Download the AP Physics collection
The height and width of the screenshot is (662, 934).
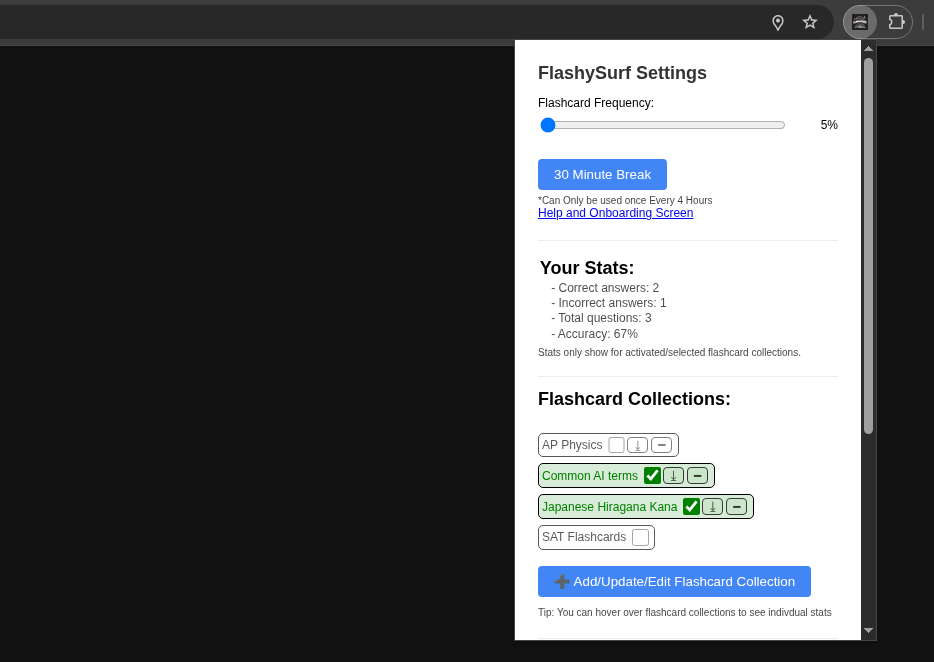[637, 445]
